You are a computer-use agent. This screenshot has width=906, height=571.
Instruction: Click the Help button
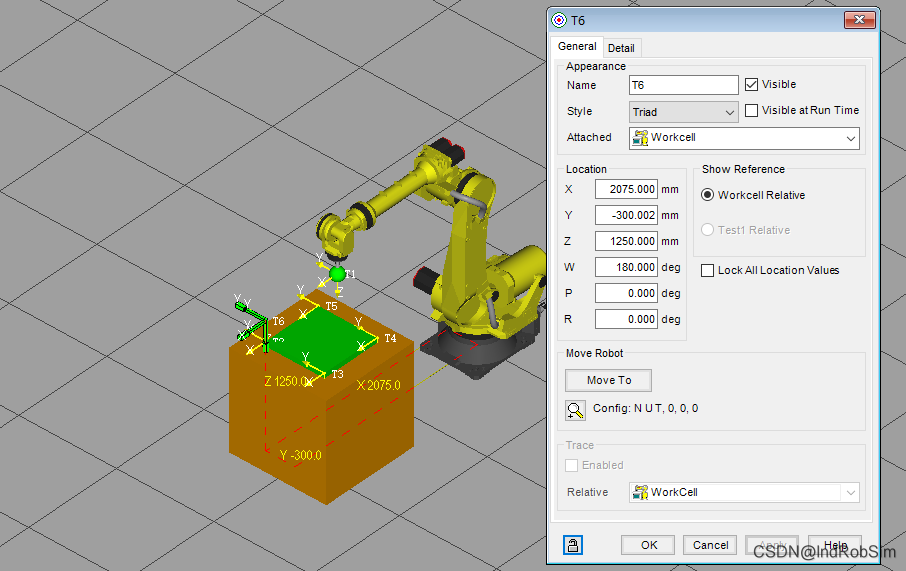835,545
